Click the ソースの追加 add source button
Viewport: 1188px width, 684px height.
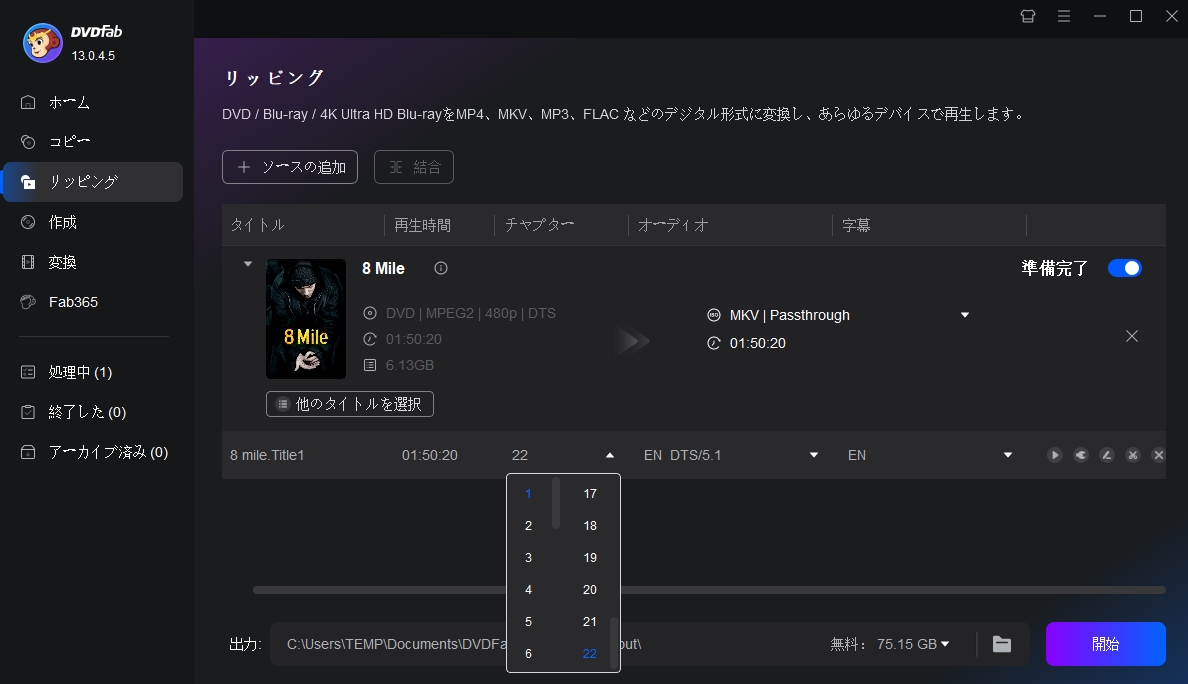(x=289, y=167)
